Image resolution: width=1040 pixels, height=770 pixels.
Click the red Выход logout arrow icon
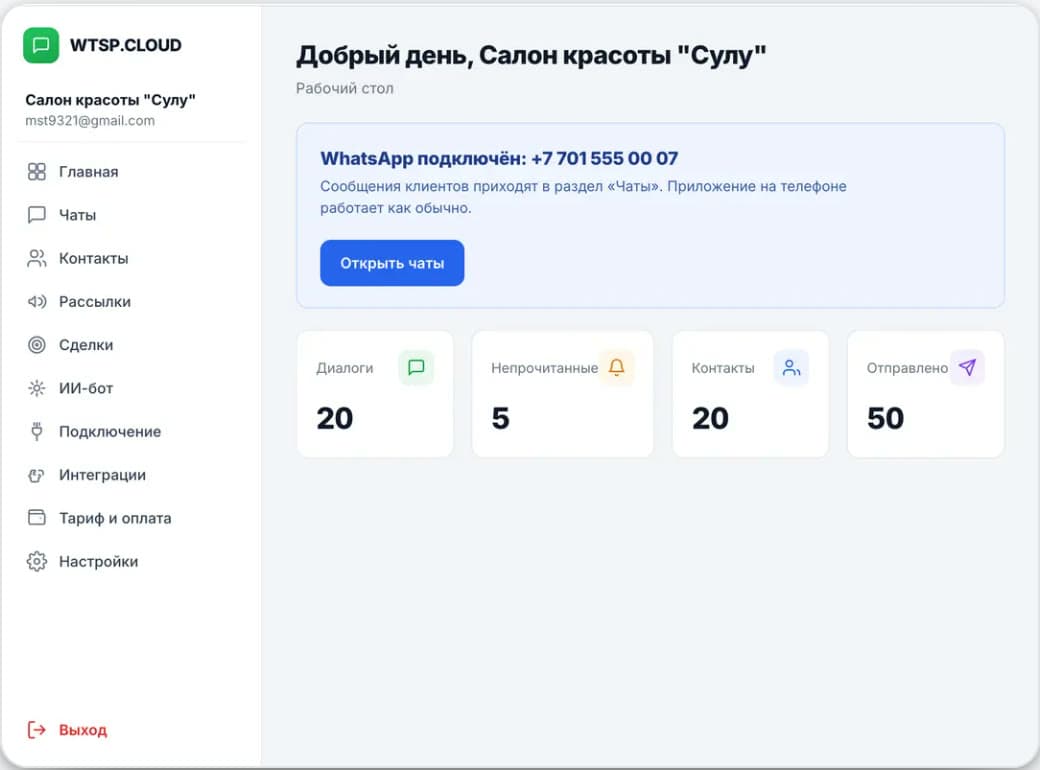point(36,730)
